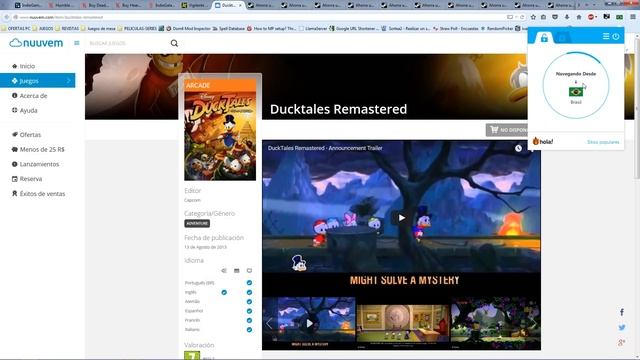
Task: Open the Straw Poll bookmark
Action: pos(456,29)
